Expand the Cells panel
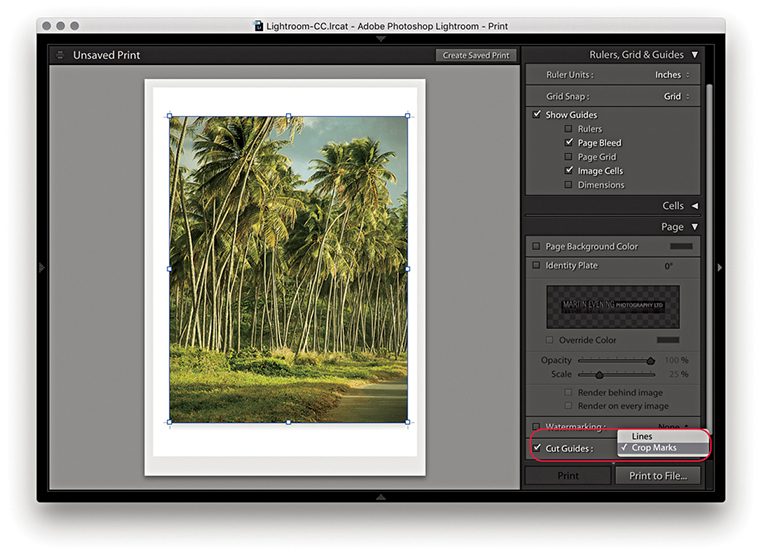Screen dimensions: 762x554 694,206
